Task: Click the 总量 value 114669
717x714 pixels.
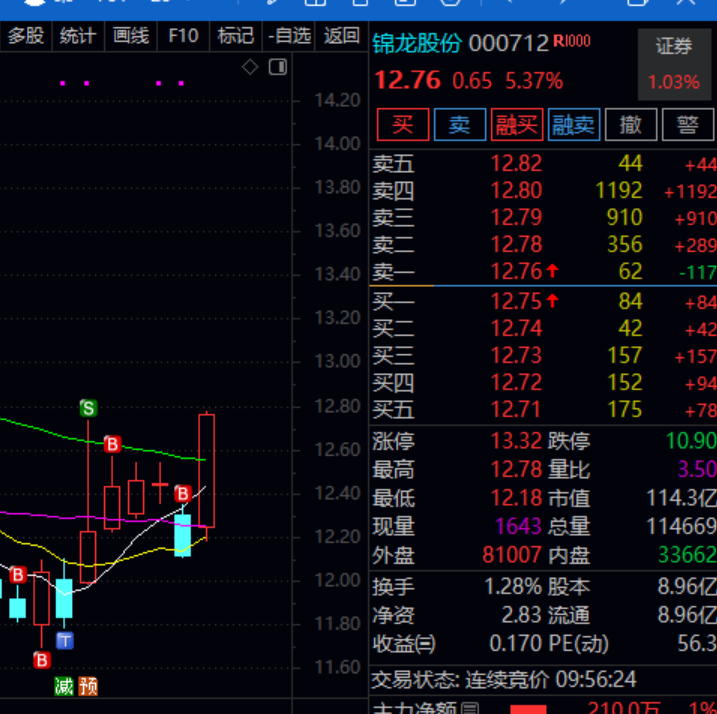Action: tap(681, 526)
